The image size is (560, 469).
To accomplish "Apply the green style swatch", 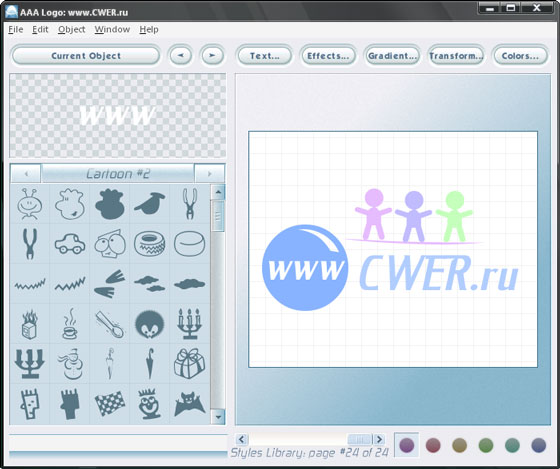I will 486,445.
